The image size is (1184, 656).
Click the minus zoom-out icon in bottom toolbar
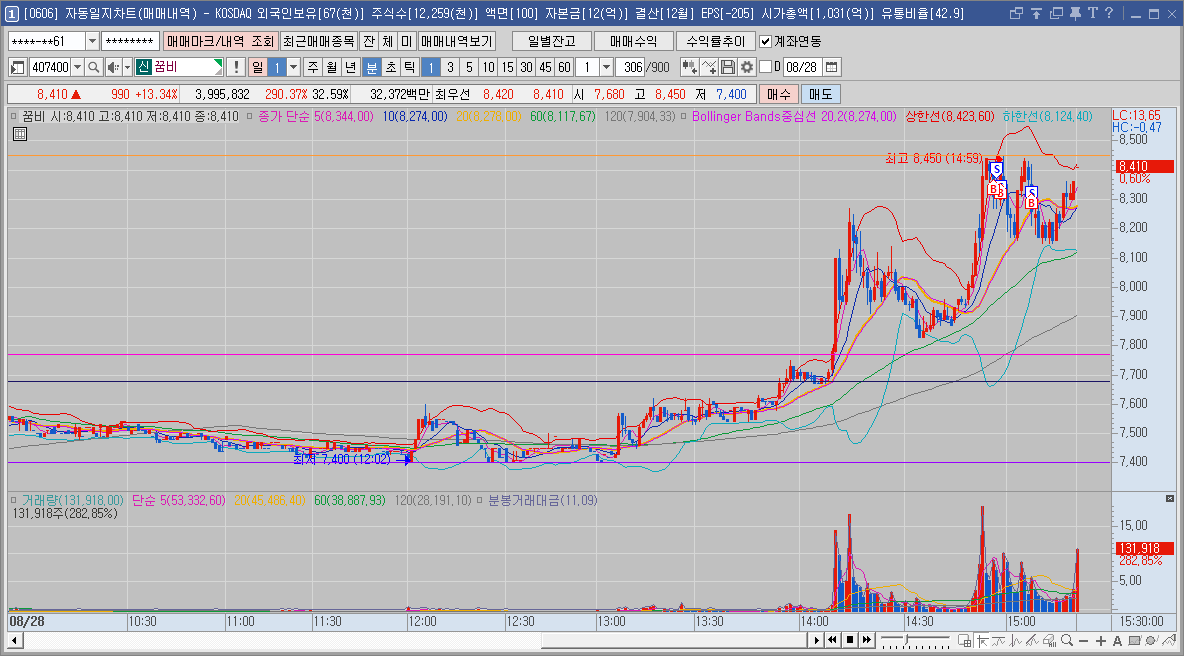pyautogui.click(x=1084, y=641)
